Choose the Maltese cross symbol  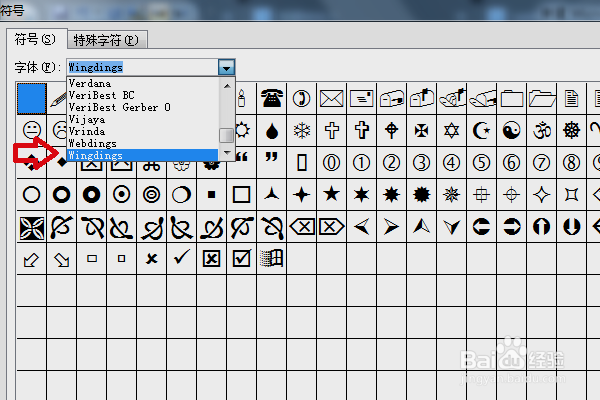click(x=421, y=131)
